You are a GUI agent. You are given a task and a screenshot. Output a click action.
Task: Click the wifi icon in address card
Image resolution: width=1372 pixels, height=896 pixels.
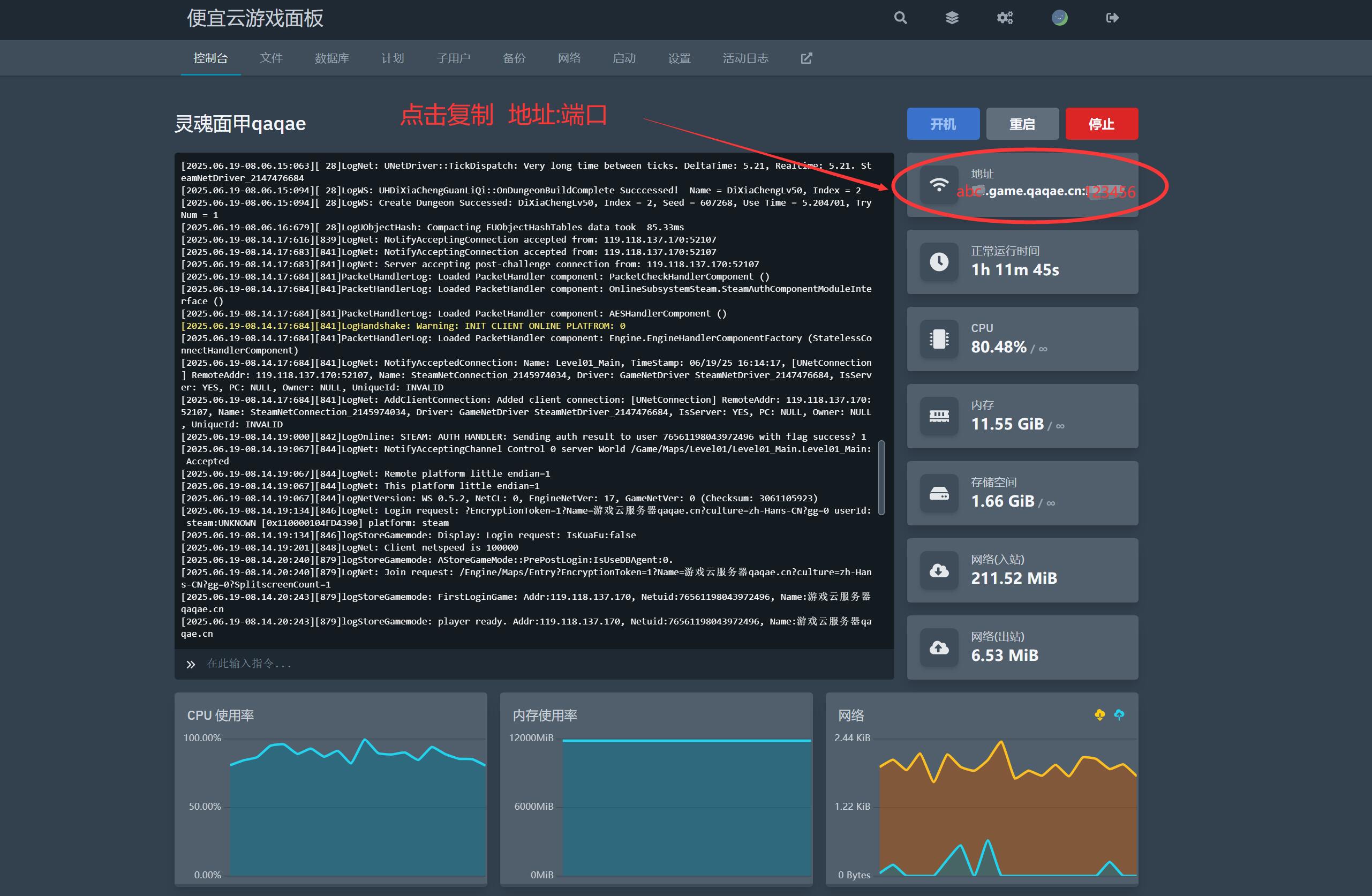[x=938, y=185]
